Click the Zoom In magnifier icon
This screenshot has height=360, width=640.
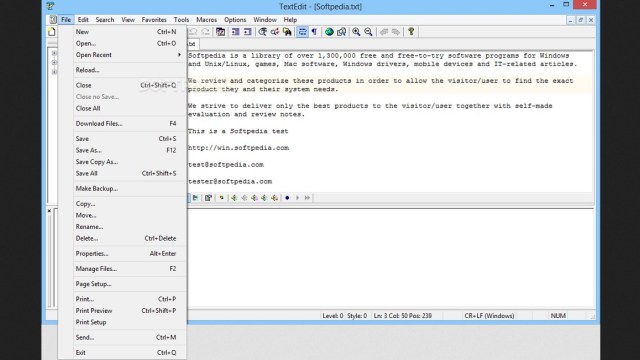click(x=356, y=32)
